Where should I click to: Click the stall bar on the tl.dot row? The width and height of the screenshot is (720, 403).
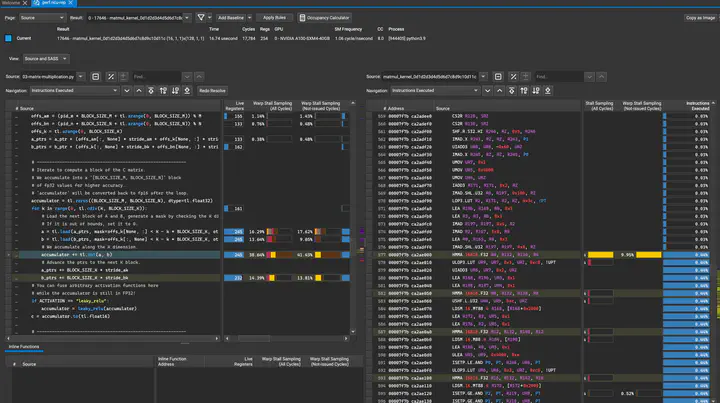tap(279, 255)
